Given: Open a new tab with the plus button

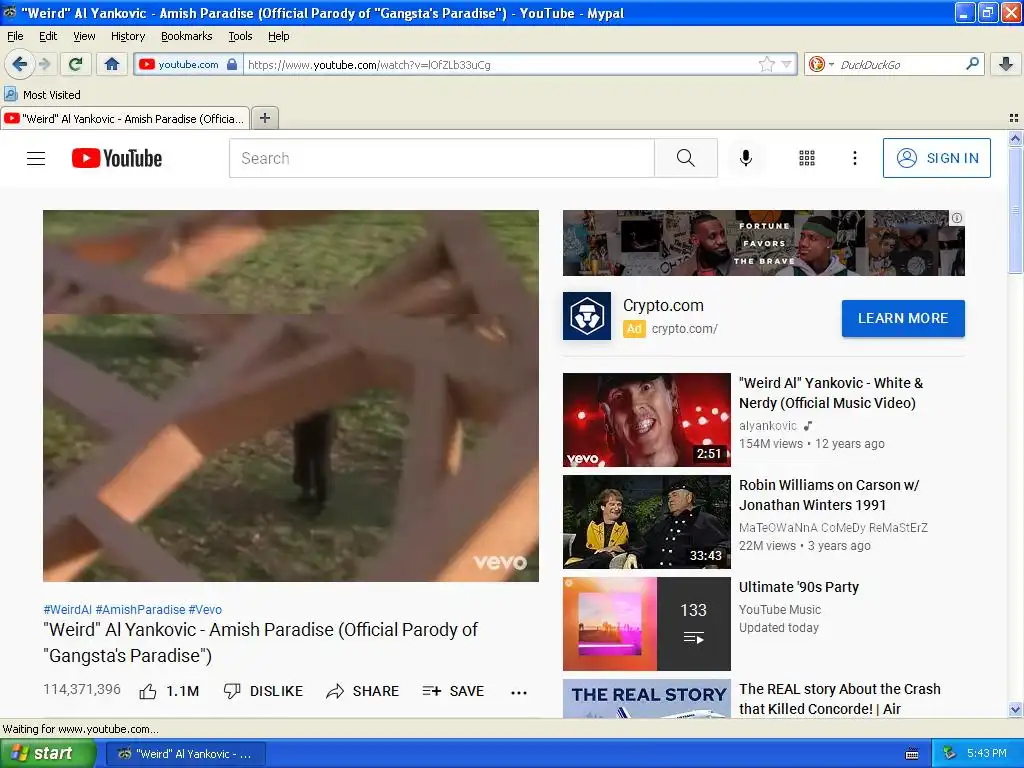Looking at the screenshot, I should coord(264,118).
